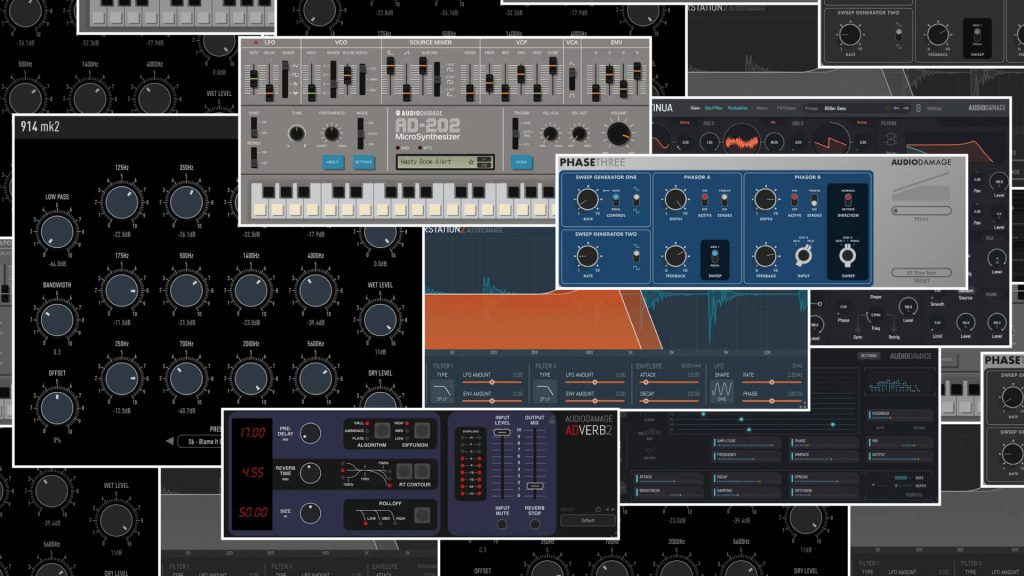
Task: Toggle the Sweep Generator Two waveform switch
Action: coord(636,256)
